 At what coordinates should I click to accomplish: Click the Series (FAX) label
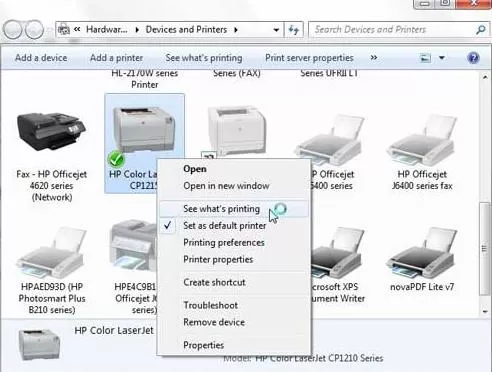[237, 73]
